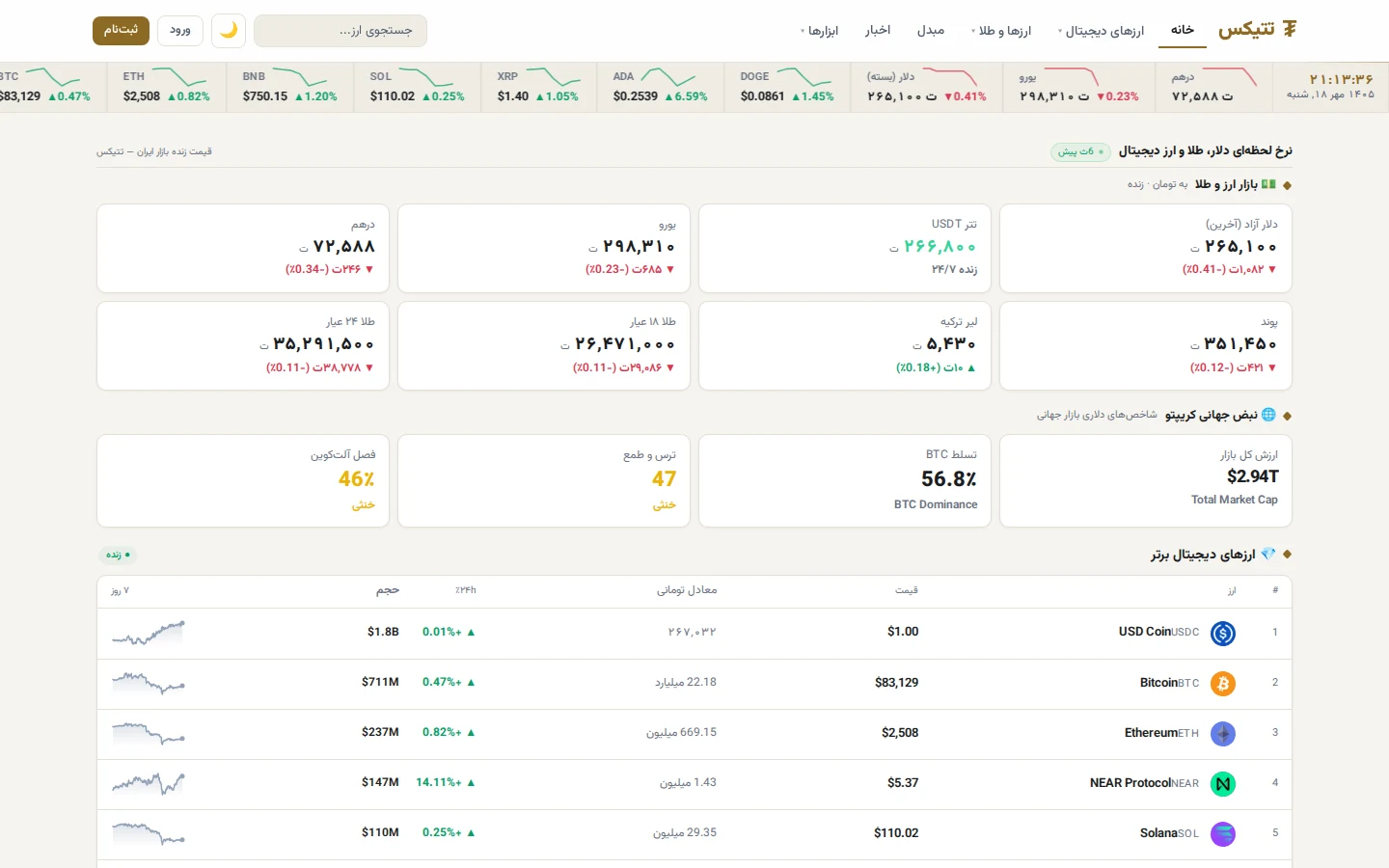Select the ADA ticker at $0.2539

coord(661,87)
